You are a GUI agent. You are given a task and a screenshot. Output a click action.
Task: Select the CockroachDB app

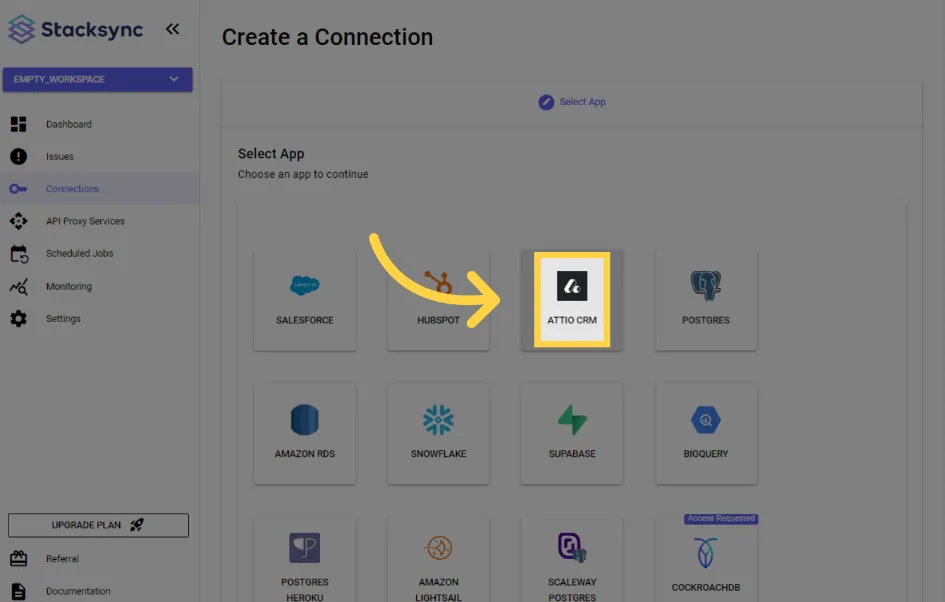[706, 560]
